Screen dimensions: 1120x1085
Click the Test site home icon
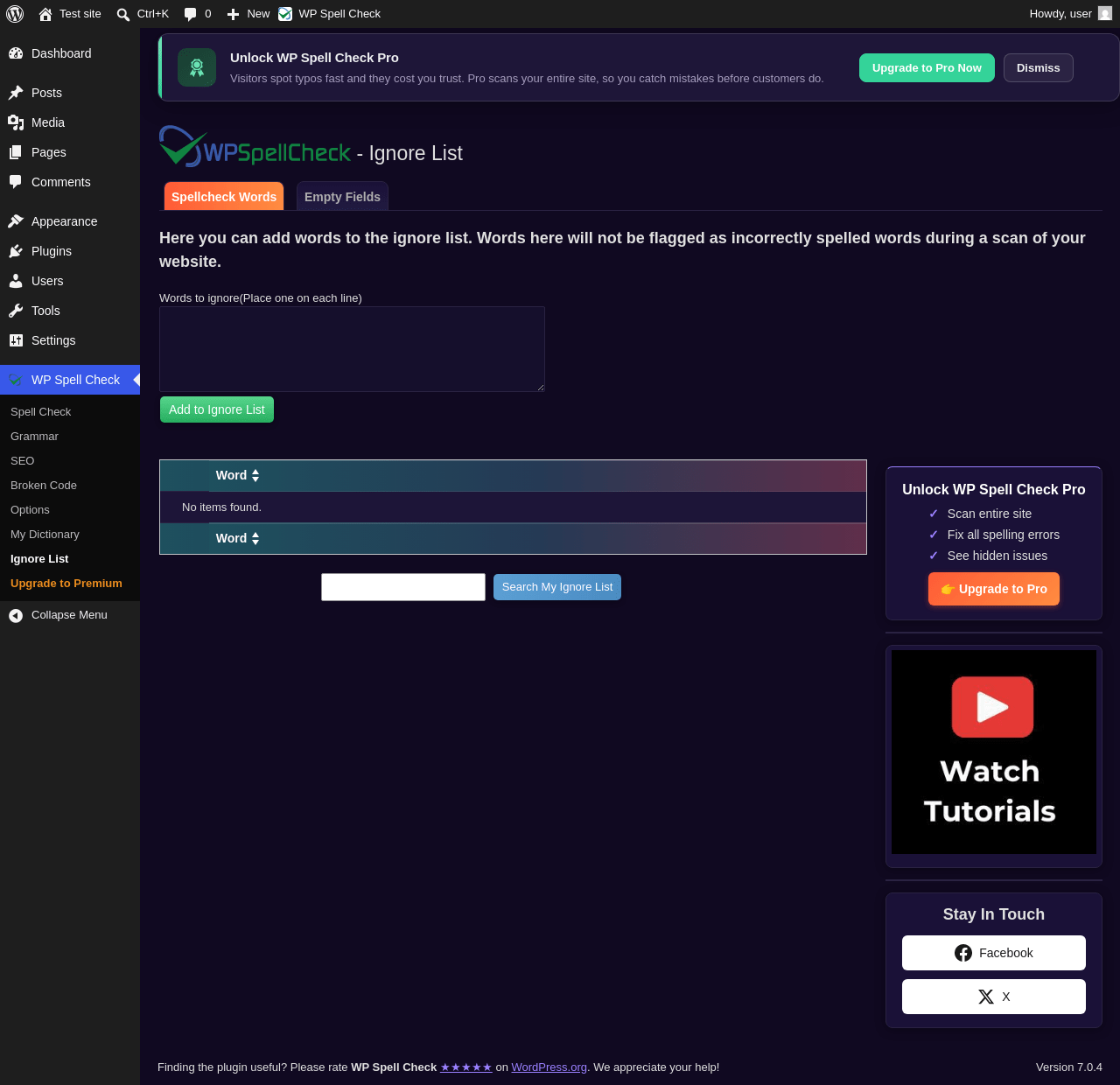pos(45,14)
